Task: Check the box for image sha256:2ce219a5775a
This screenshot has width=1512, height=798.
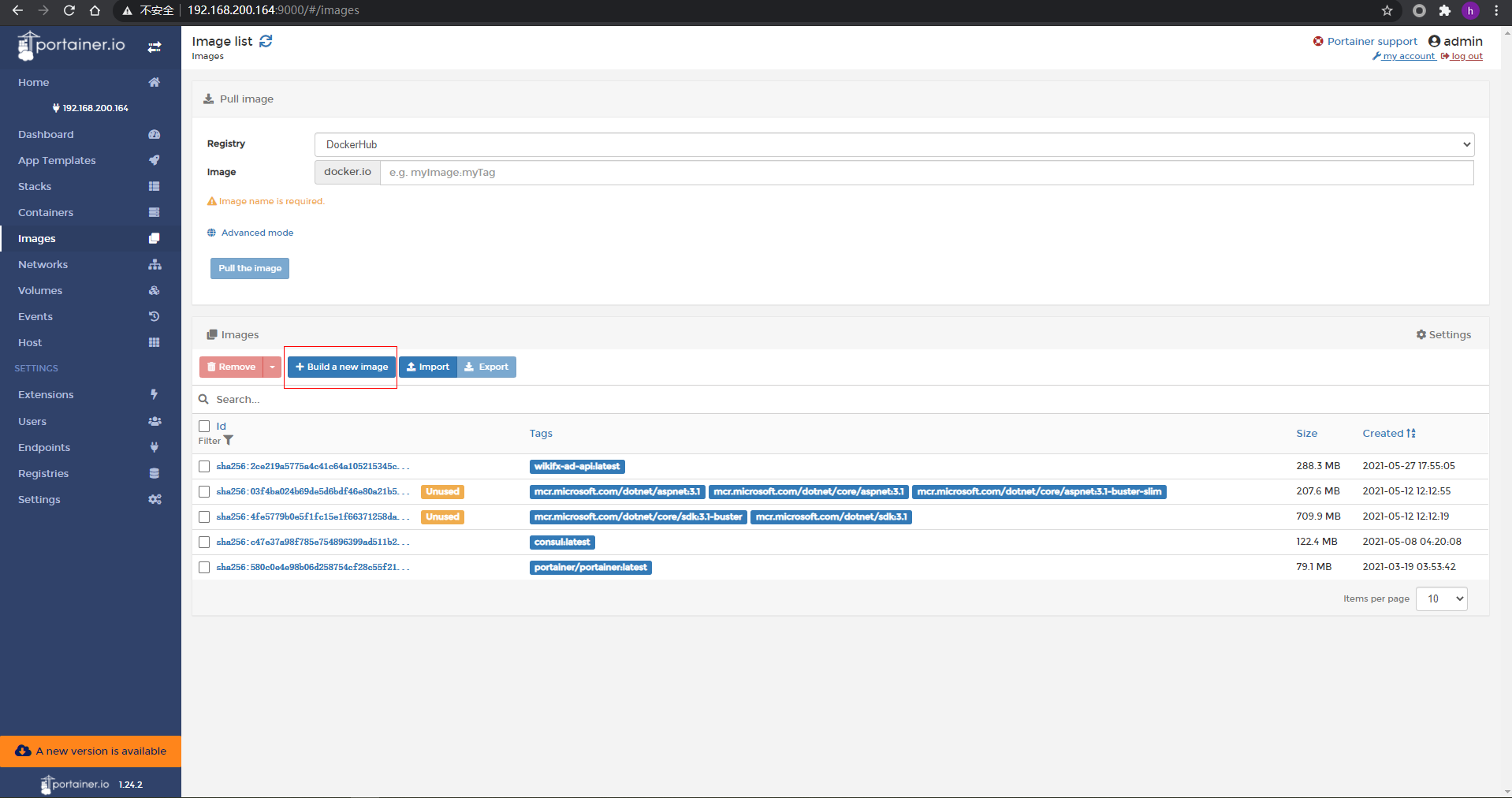Action: click(x=204, y=466)
